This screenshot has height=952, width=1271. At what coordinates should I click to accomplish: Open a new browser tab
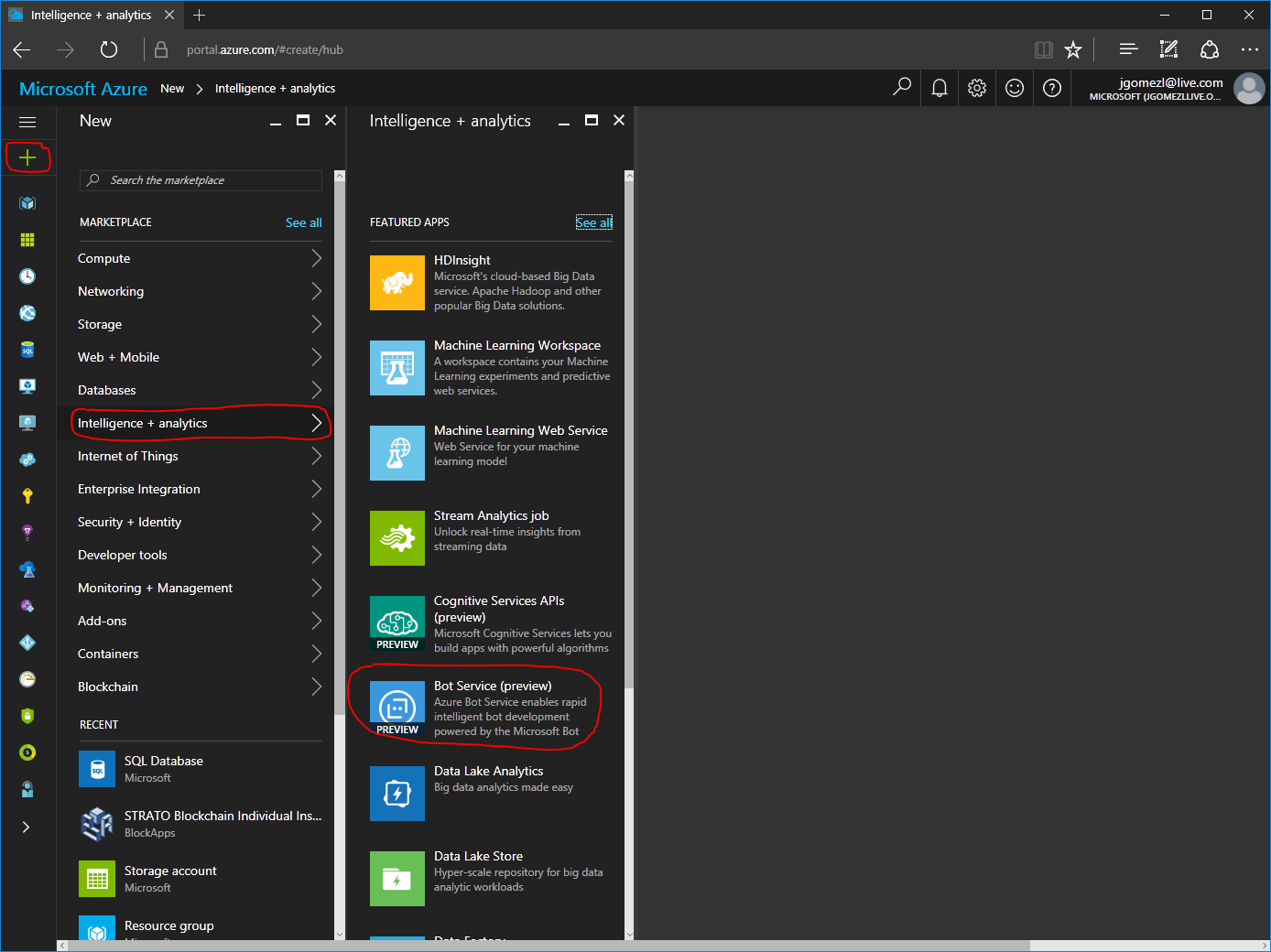click(199, 15)
